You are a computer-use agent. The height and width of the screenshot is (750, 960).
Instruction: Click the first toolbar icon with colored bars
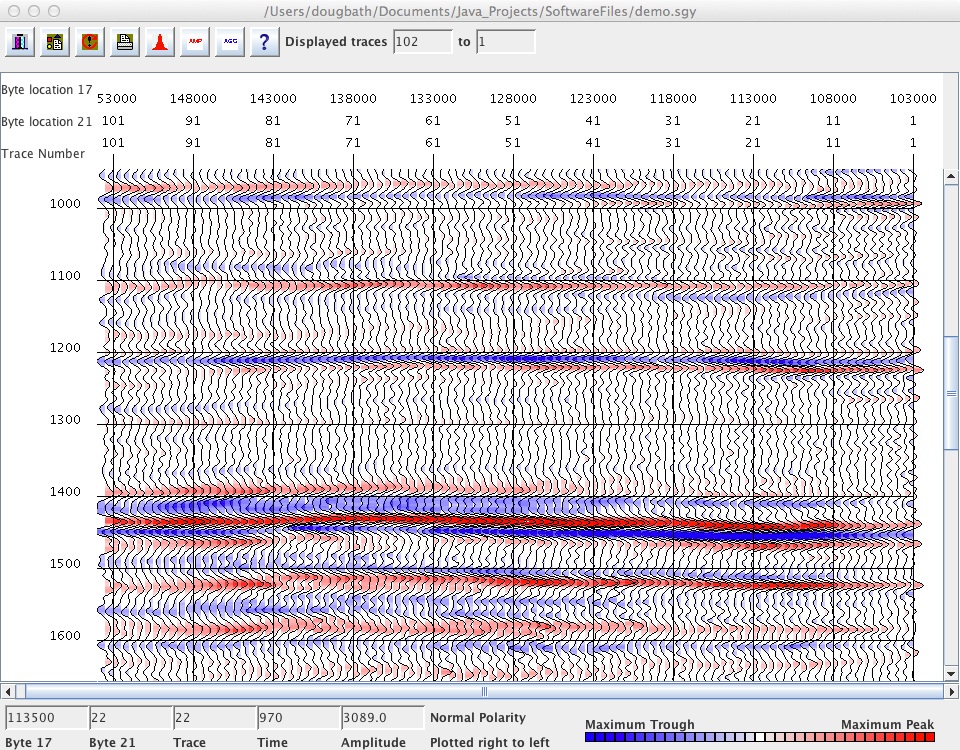(x=22, y=42)
